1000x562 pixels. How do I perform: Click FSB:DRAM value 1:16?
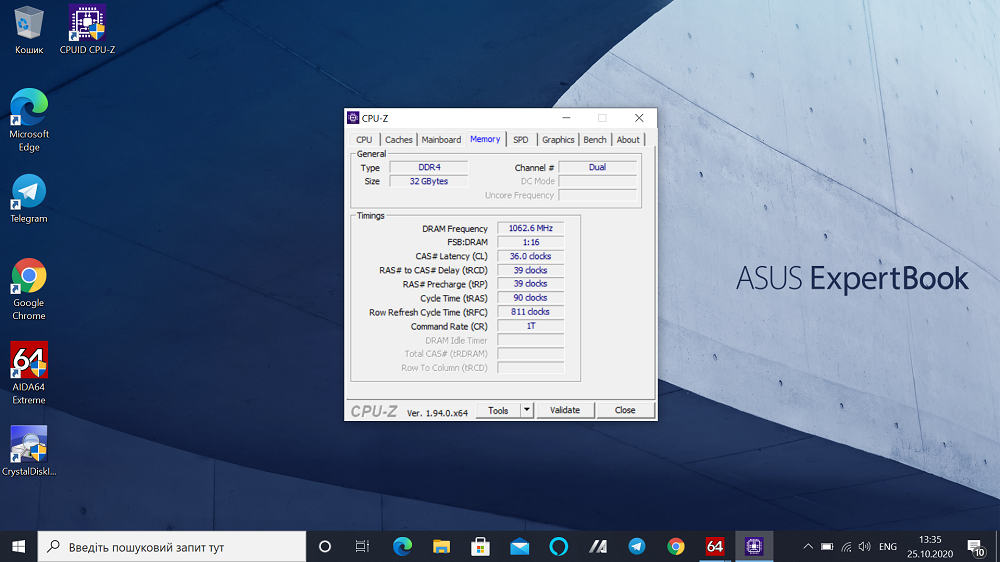click(x=531, y=242)
